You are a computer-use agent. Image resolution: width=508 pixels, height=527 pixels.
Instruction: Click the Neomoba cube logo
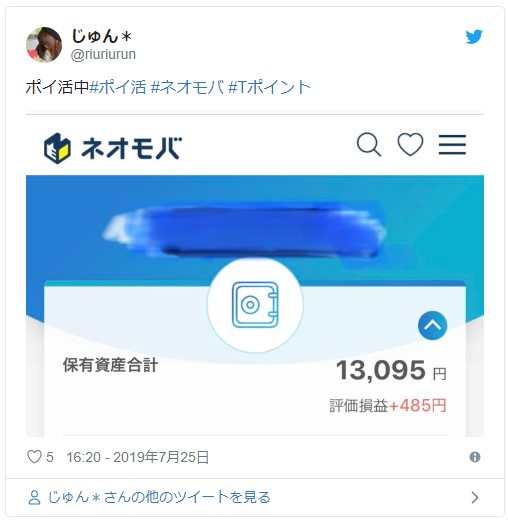point(57,148)
